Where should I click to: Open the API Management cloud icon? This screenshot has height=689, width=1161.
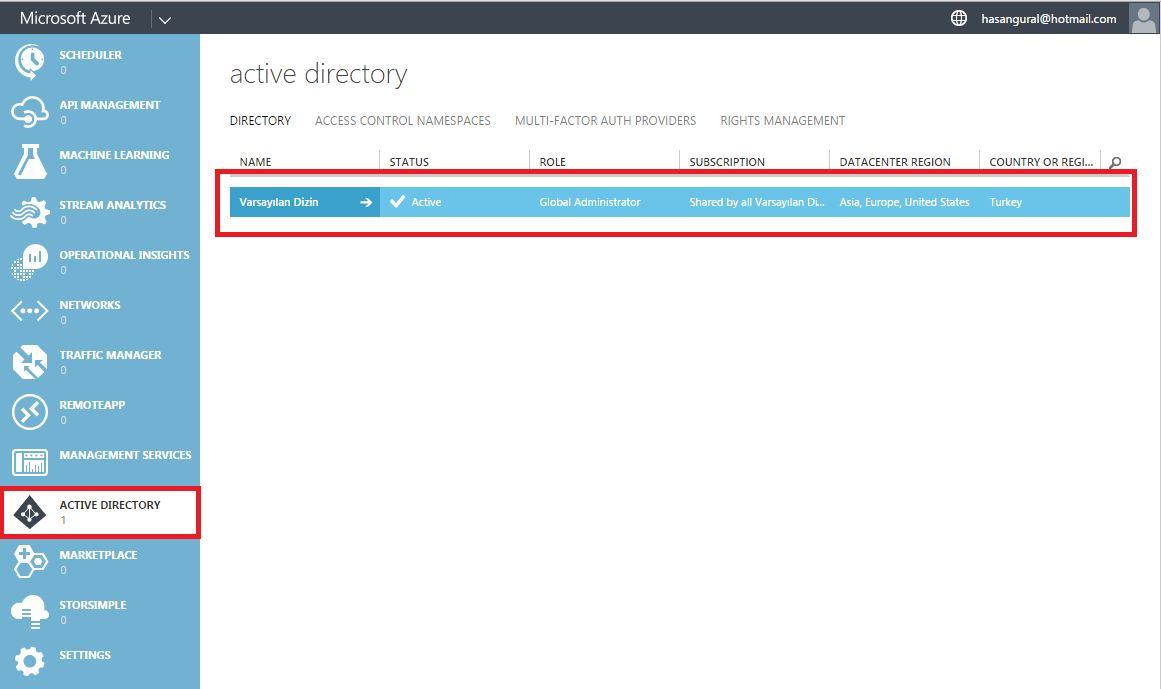30,112
